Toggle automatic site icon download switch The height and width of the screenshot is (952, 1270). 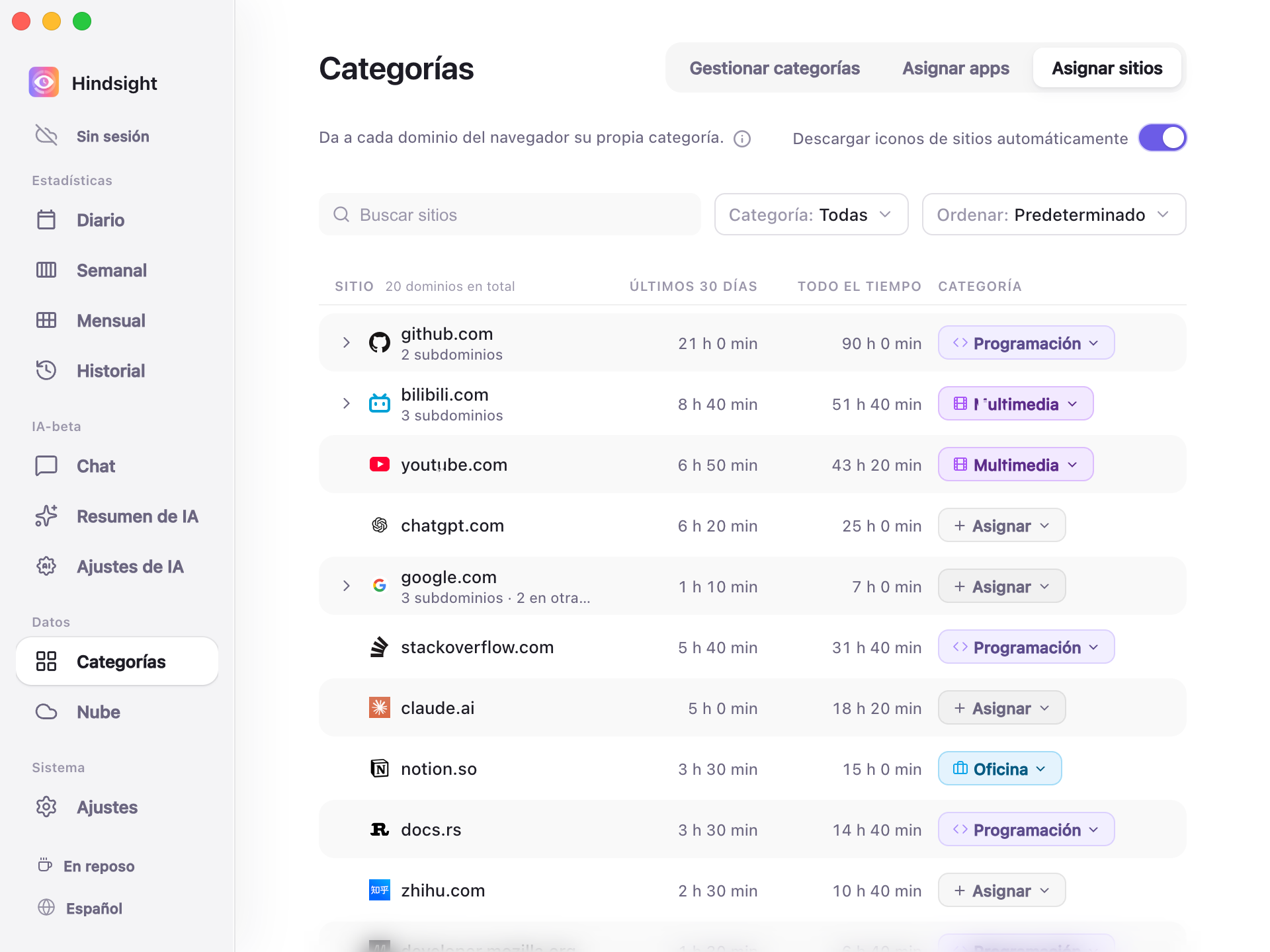click(1162, 138)
